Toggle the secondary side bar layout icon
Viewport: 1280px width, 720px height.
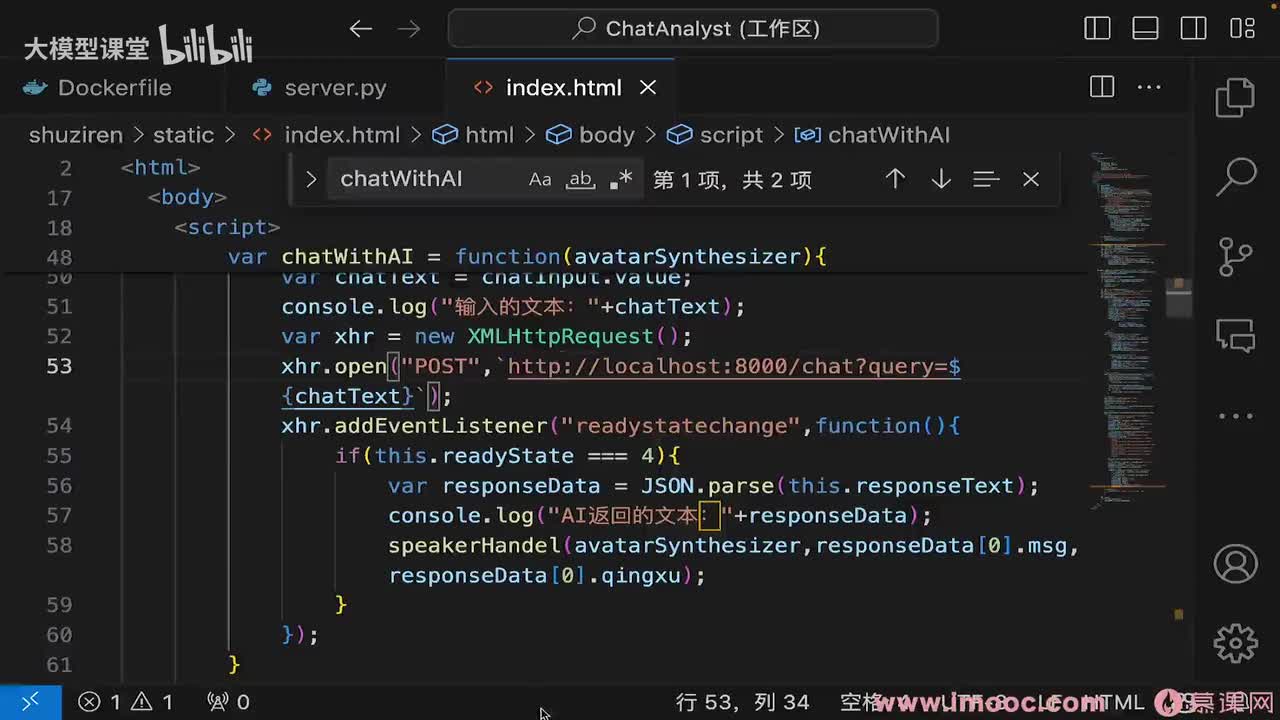coord(1194,28)
